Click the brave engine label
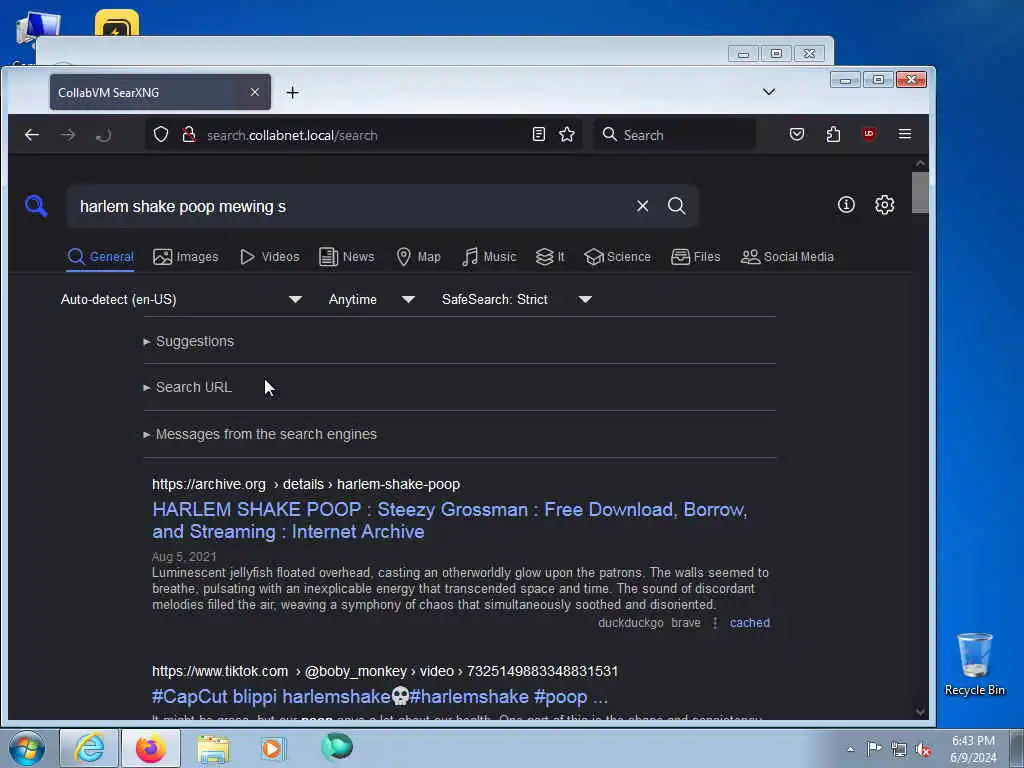 click(x=686, y=623)
